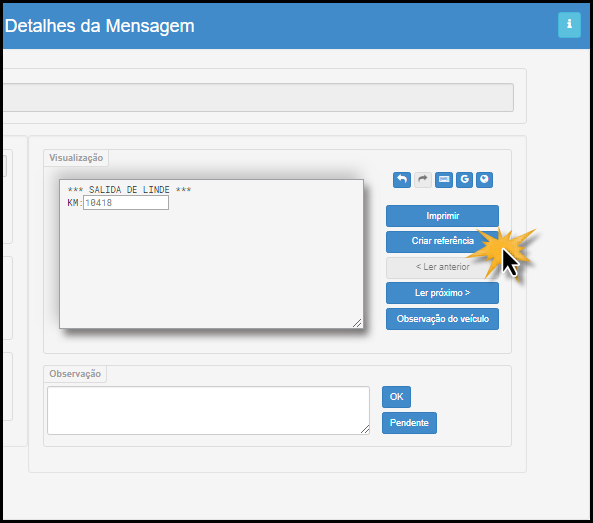Select the Criar referência button
The height and width of the screenshot is (523, 593).
(442, 242)
